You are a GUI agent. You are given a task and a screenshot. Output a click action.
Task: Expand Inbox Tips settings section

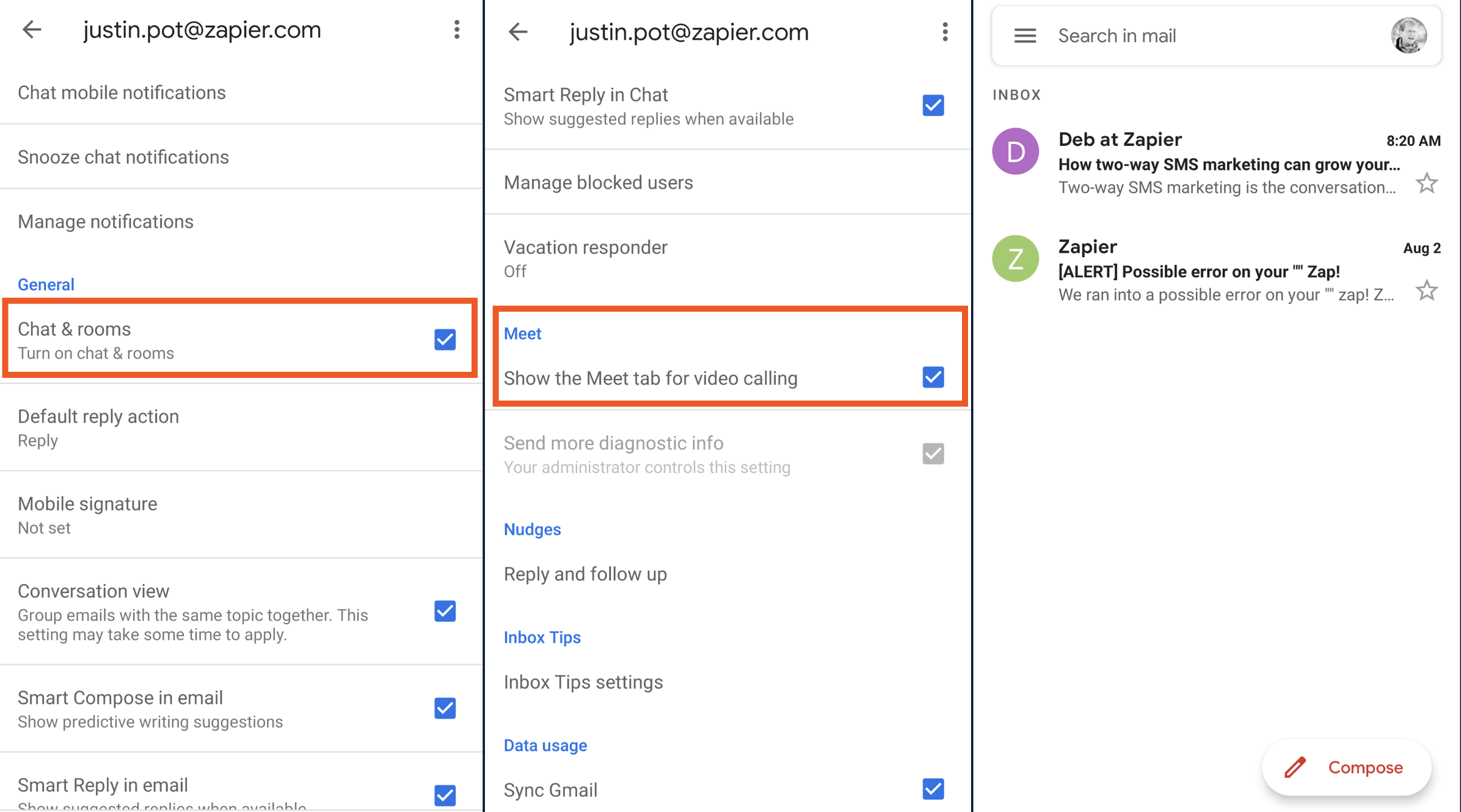coord(584,682)
